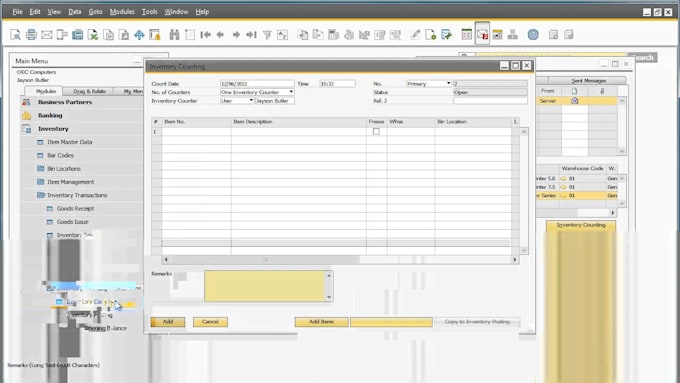Screen dimensions: 680x383
Task: Open the Send Messages tab in background window
Action: click(588, 81)
